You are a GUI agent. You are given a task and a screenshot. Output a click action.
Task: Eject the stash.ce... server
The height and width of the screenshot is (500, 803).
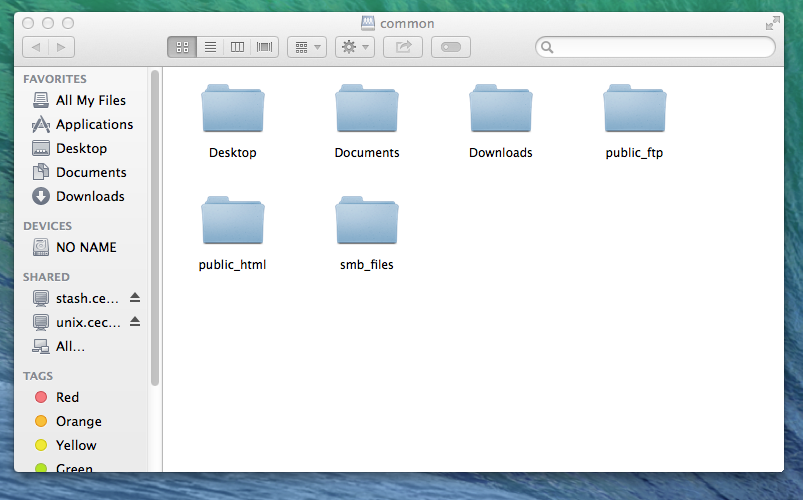[135, 297]
